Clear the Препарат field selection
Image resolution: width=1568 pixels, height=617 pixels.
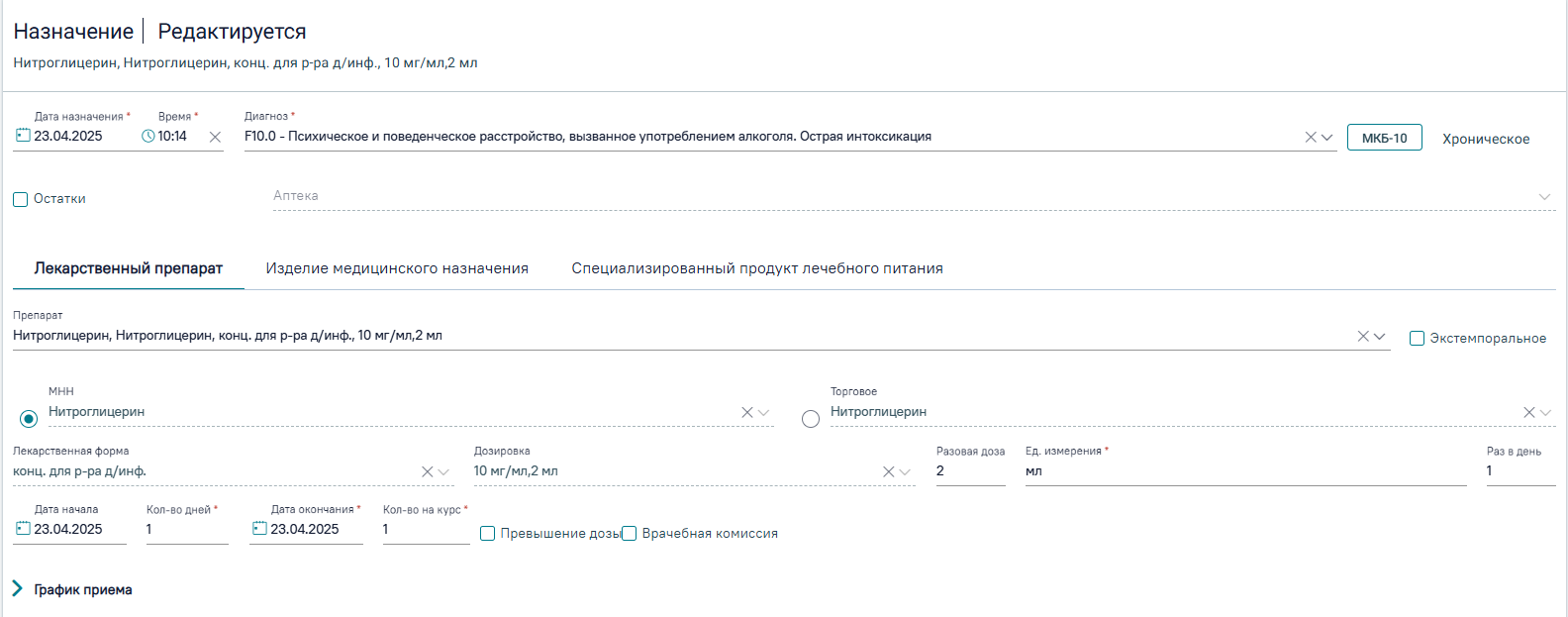1363,337
